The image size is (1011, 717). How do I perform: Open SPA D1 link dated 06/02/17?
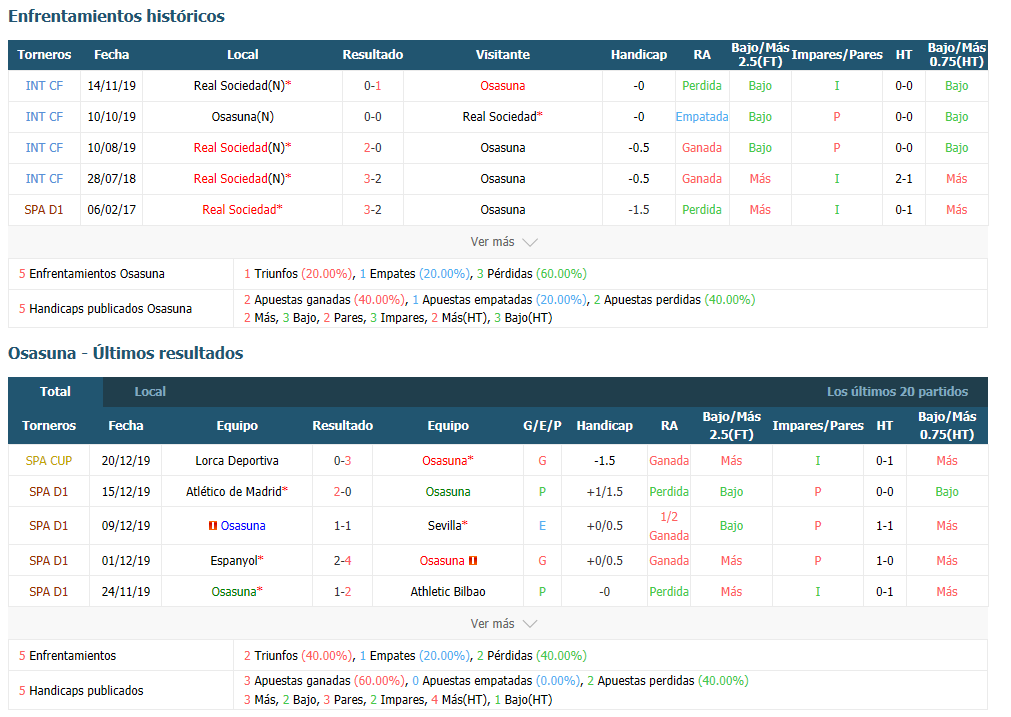(x=44, y=210)
